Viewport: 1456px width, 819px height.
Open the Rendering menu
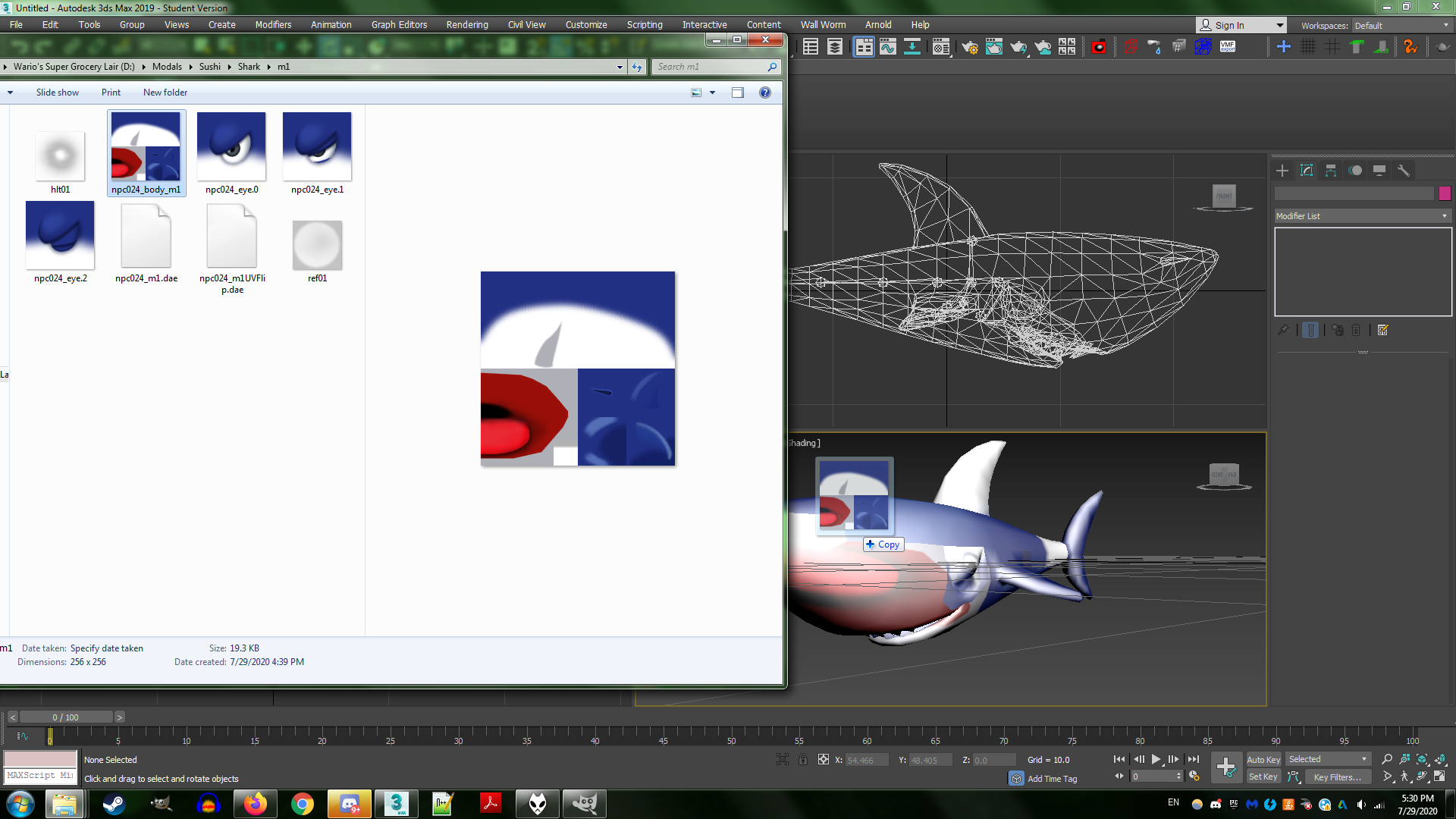point(467,24)
